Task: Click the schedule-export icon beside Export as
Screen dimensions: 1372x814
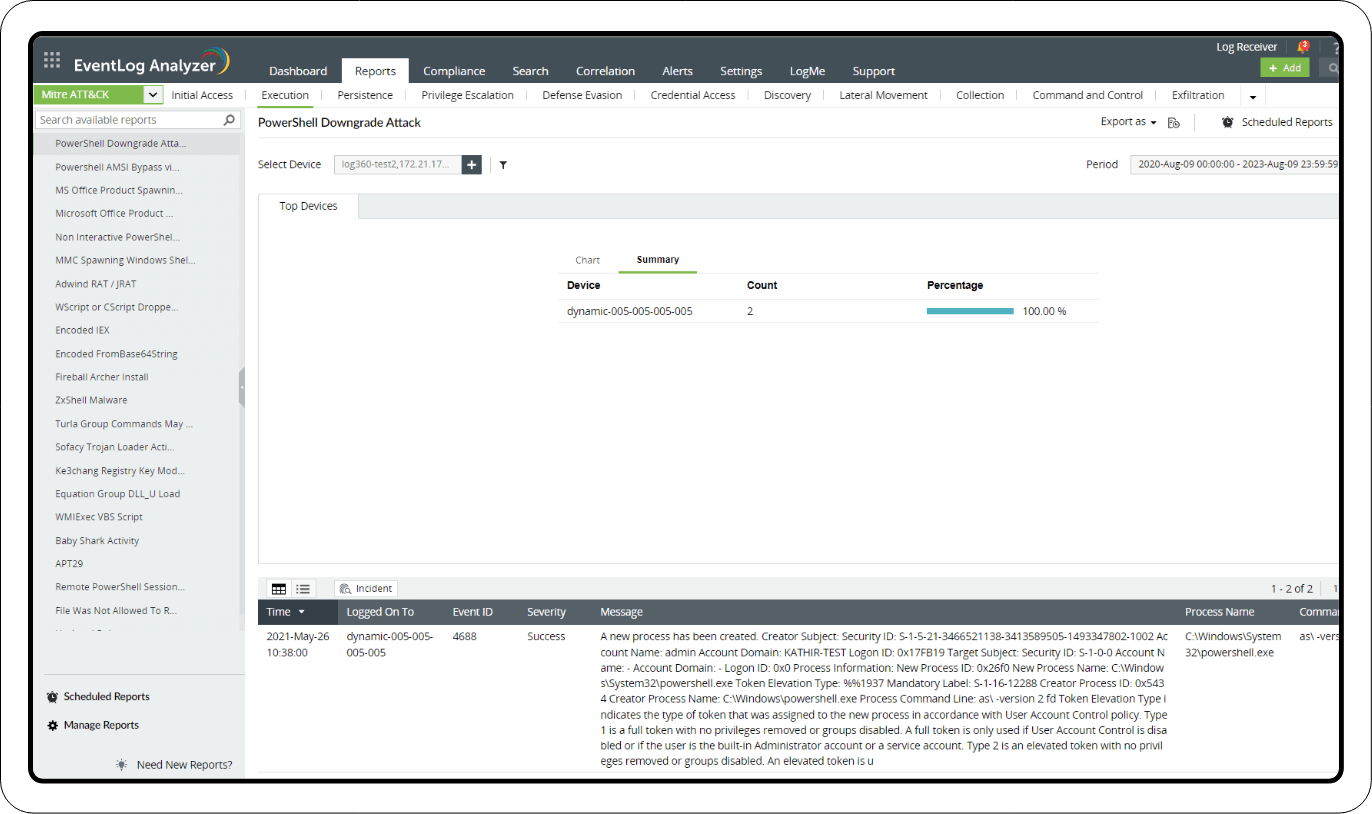Action: pyautogui.click(x=1174, y=122)
